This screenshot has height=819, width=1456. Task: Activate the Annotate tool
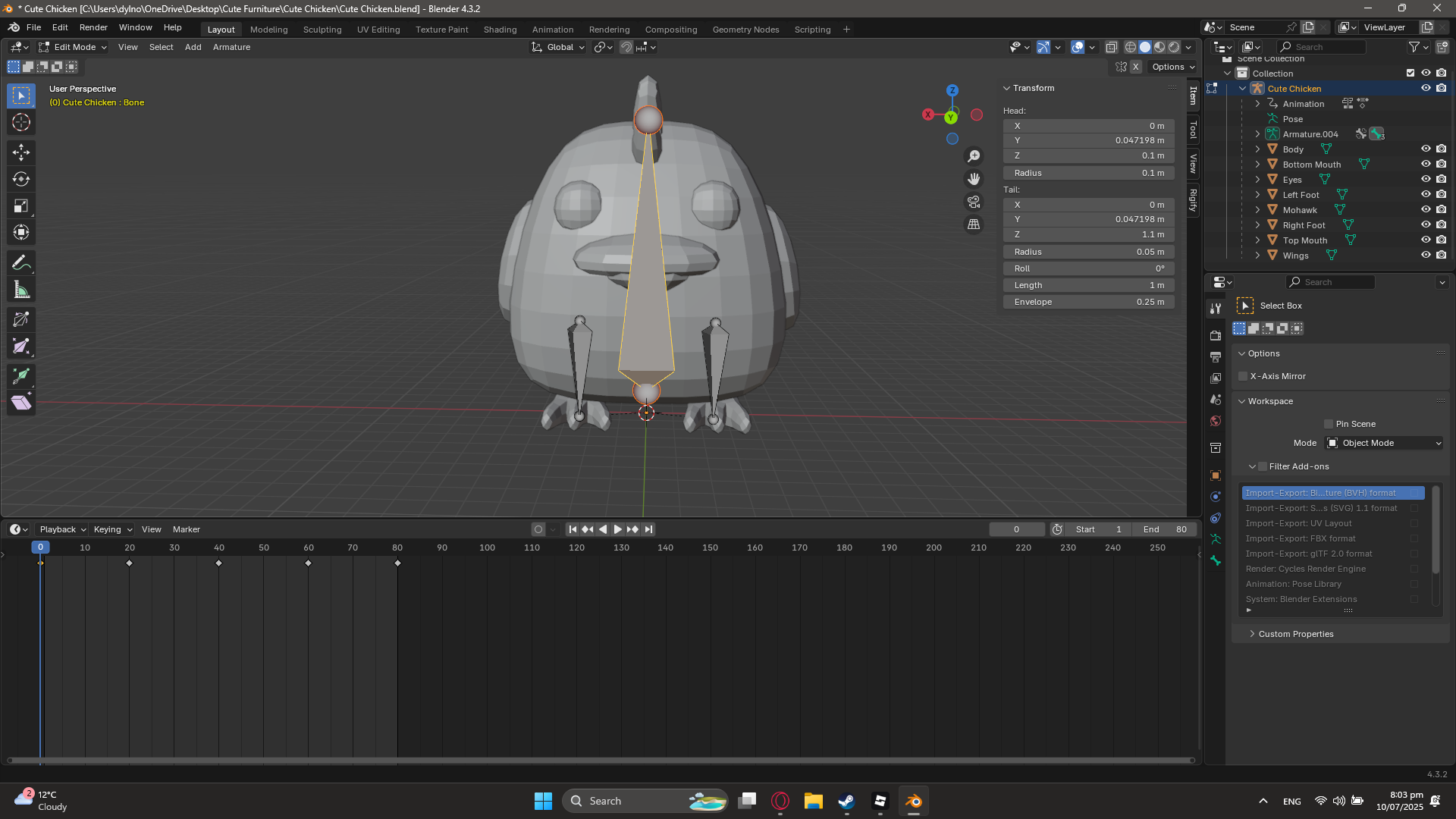pos(20,263)
